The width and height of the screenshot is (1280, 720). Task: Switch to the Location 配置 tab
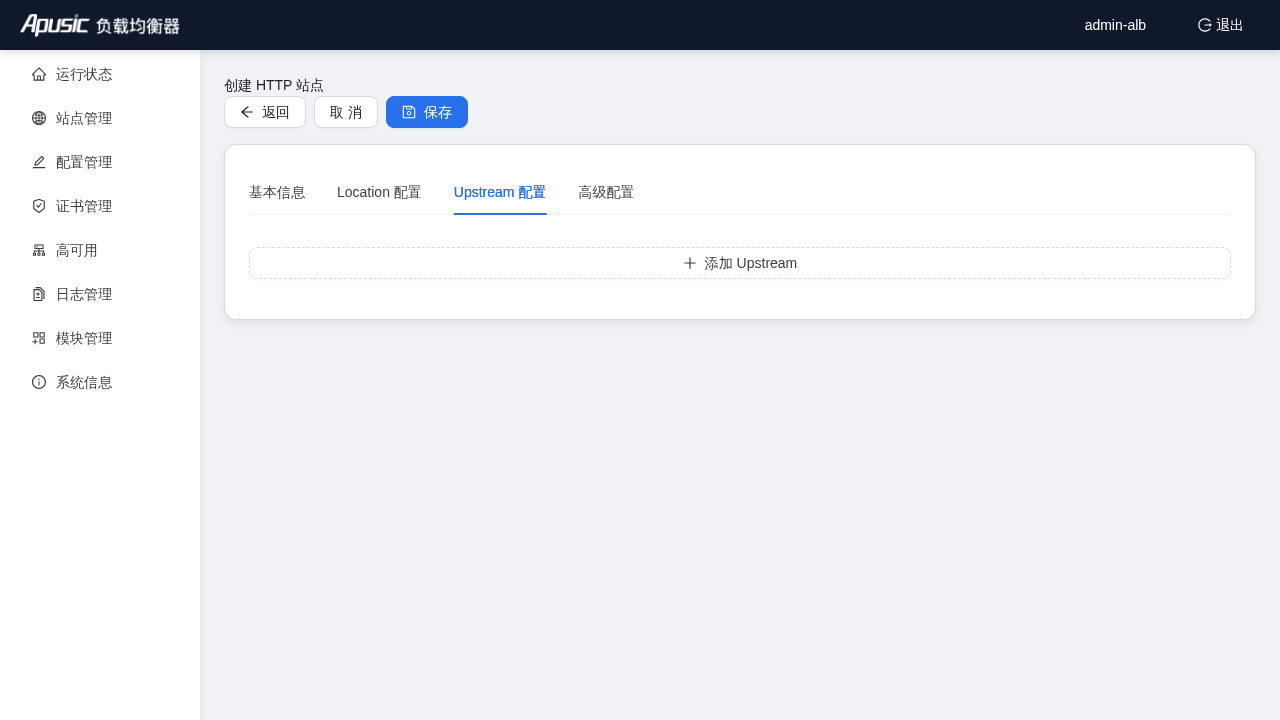[x=379, y=192]
